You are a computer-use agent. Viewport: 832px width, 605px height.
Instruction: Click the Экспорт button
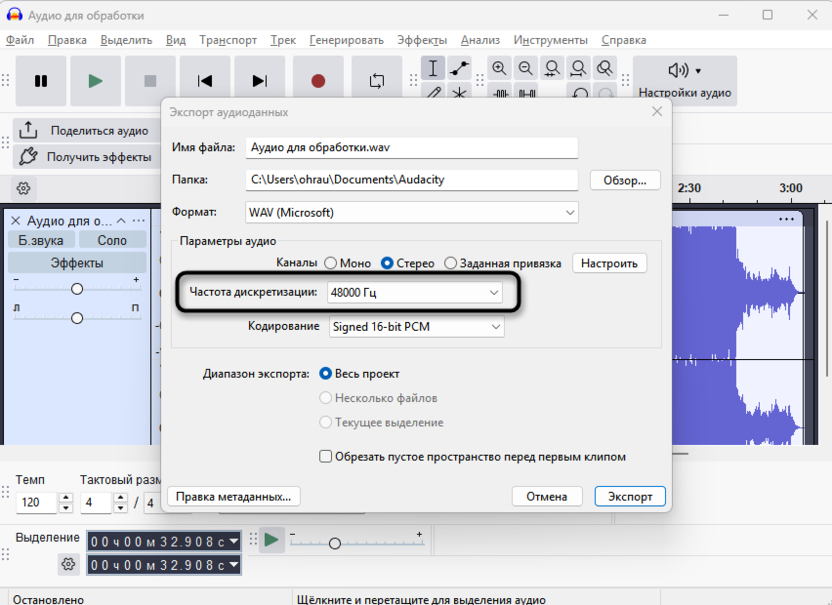tap(629, 496)
